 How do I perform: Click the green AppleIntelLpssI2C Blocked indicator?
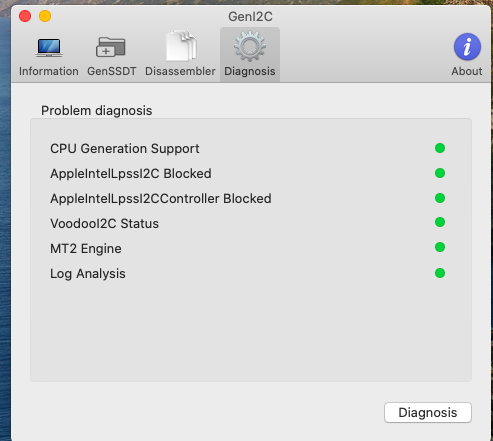coord(440,173)
